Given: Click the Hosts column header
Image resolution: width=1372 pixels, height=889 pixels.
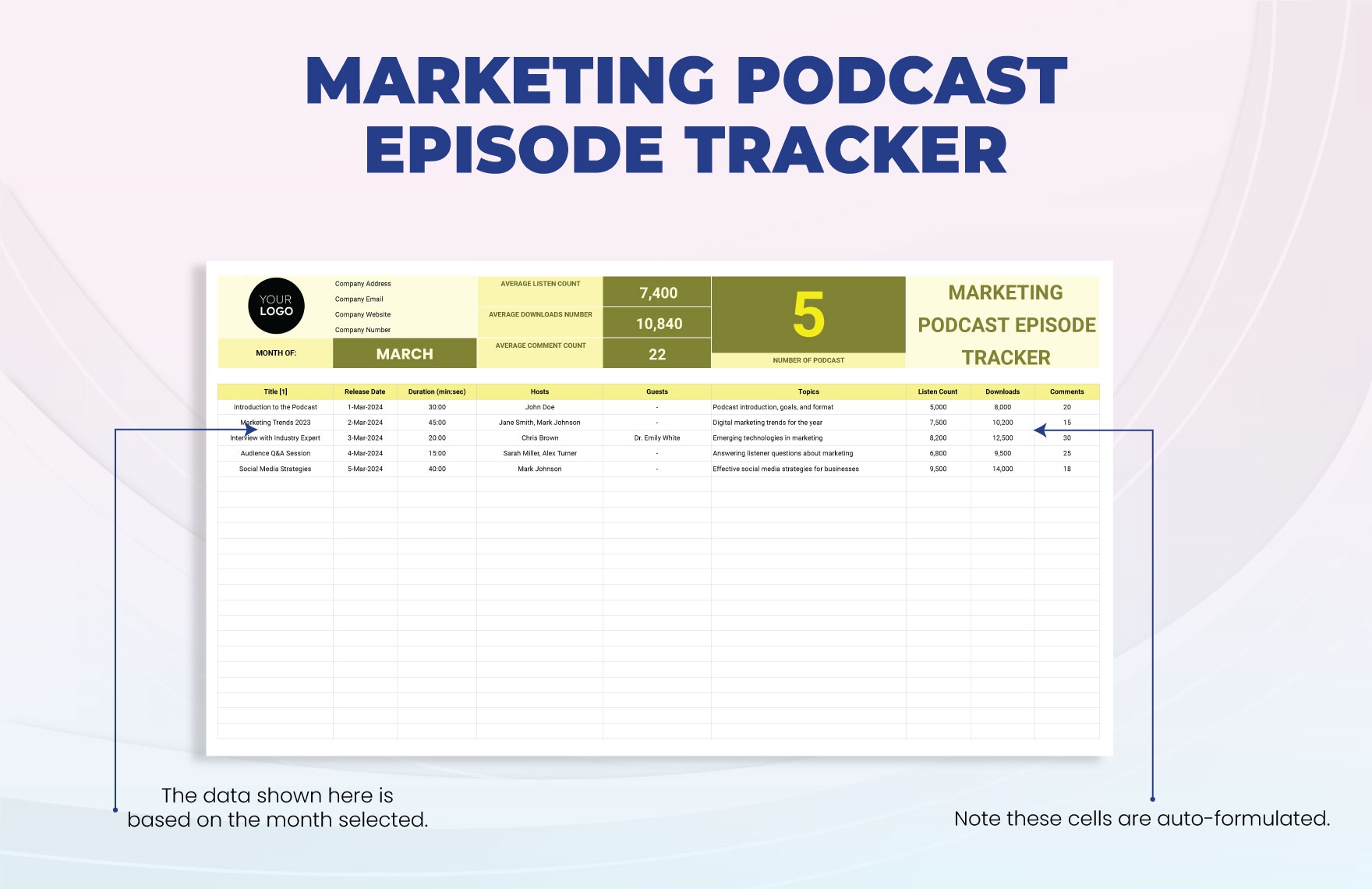Looking at the screenshot, I should 539,391.
